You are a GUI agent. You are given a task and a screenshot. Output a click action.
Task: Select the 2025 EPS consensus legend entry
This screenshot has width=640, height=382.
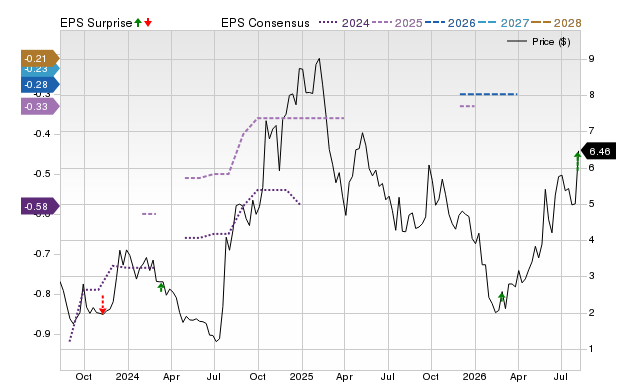pyautogui.click(x=397, y=23)
